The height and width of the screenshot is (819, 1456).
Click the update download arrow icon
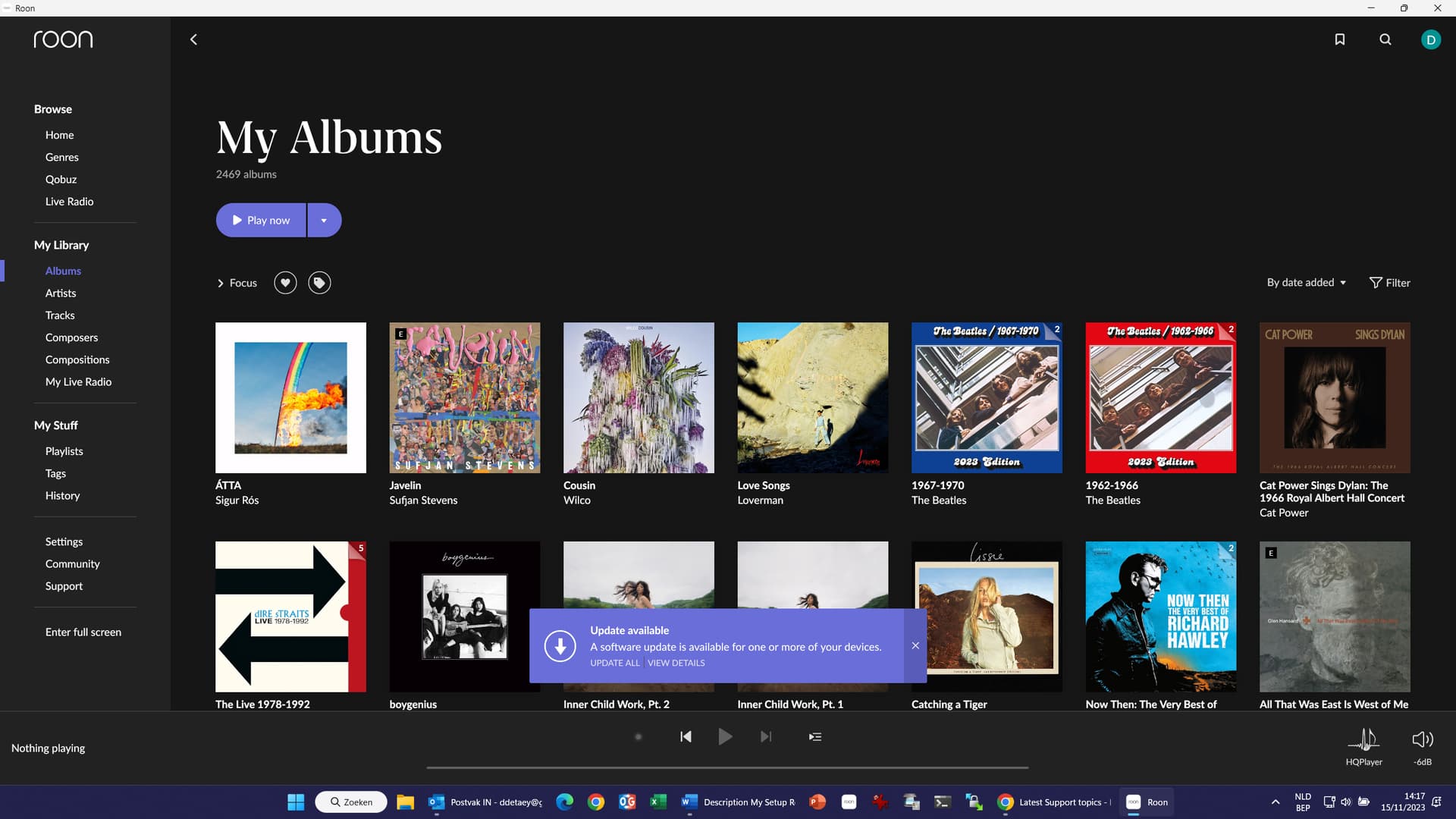560,646
